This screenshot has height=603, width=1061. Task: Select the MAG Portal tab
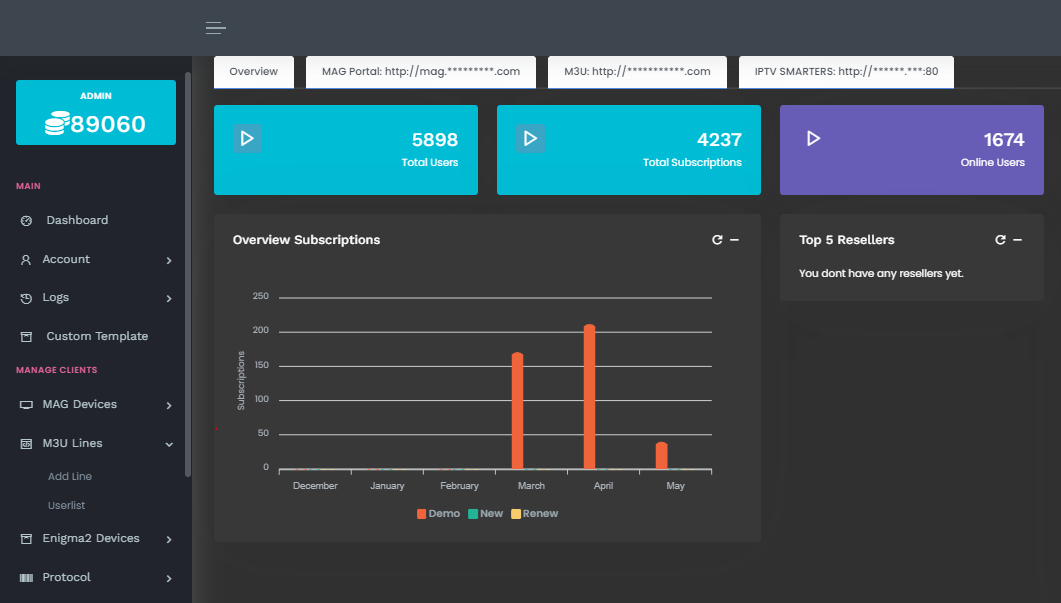tap(420, 72)
